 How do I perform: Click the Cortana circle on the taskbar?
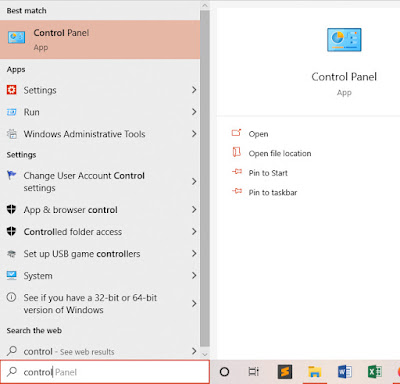[224, 371]
